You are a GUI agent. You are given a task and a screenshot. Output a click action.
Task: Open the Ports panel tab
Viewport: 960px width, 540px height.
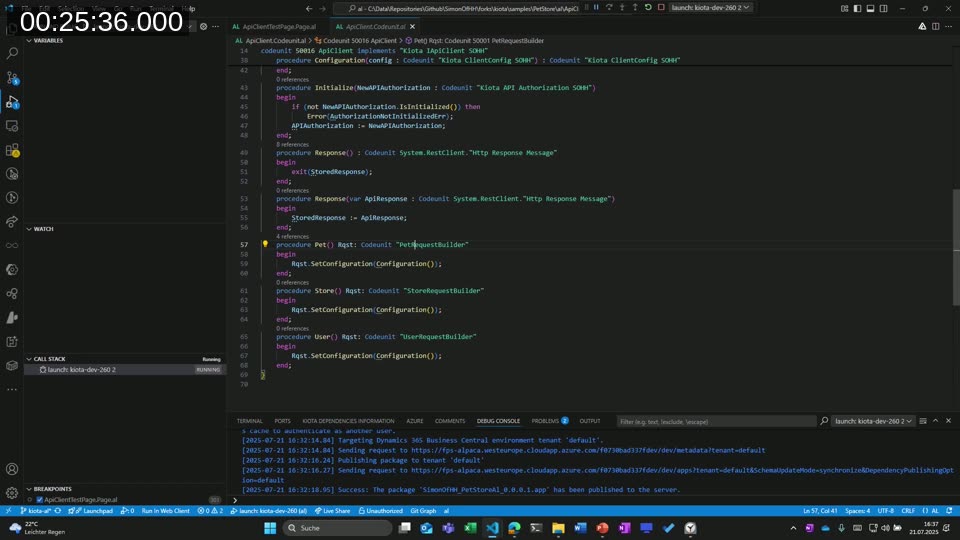point(282,421)
